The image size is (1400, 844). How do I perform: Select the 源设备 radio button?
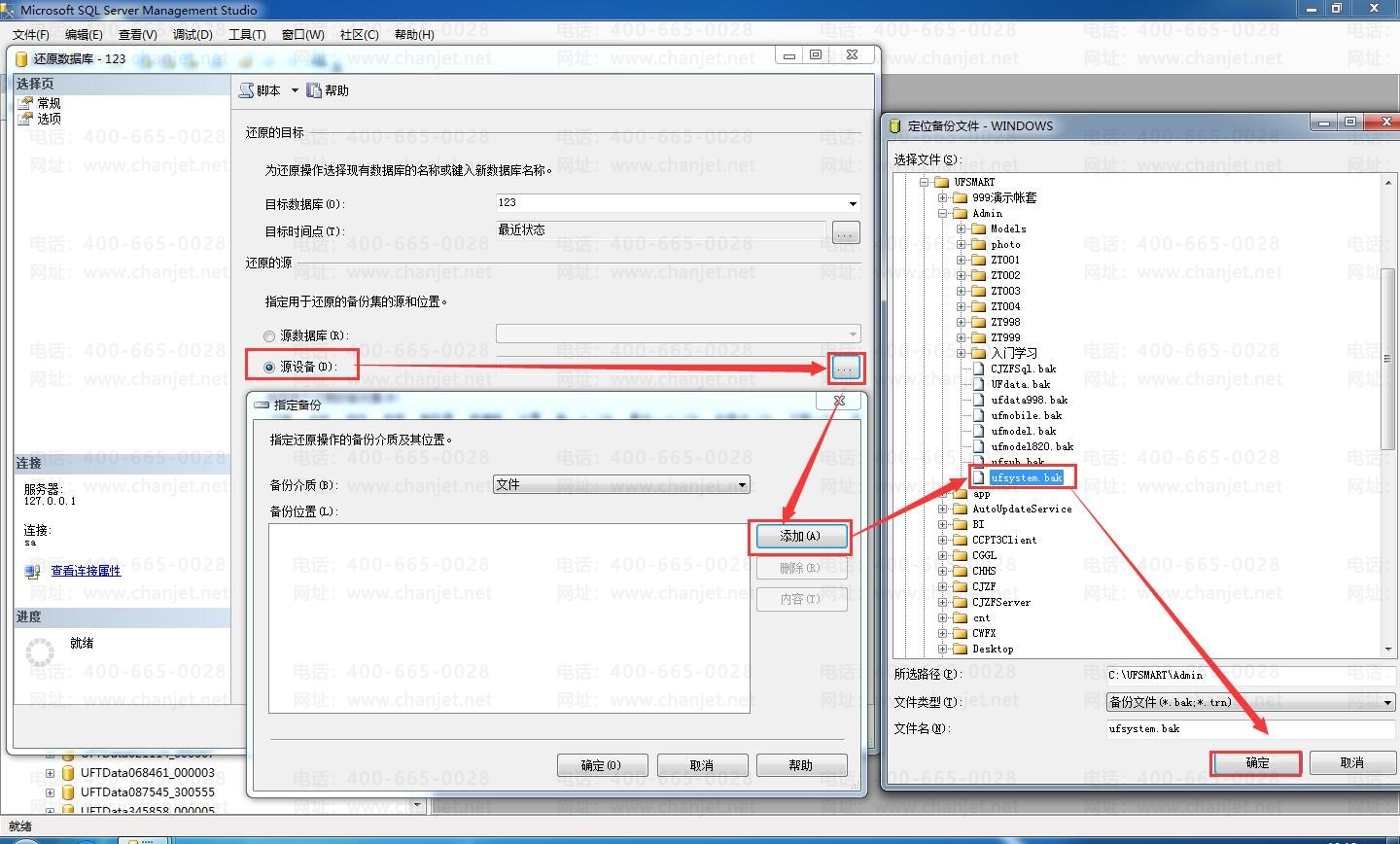(x=269, y=368)
